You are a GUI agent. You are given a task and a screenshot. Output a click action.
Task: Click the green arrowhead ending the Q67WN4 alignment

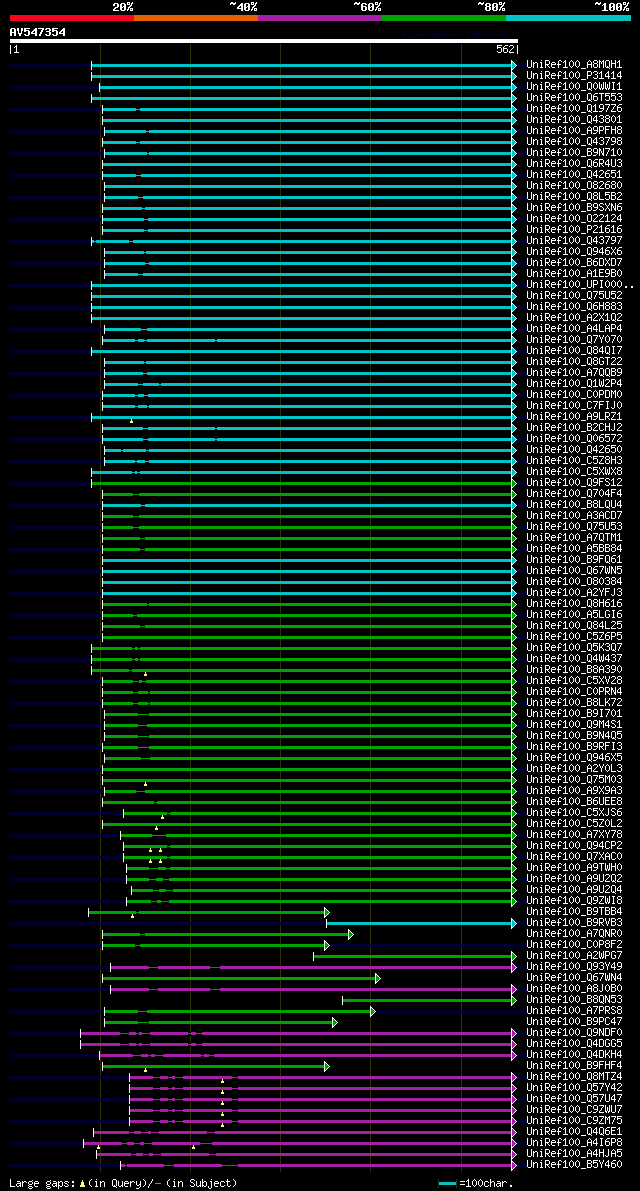[x=377, y=978]
